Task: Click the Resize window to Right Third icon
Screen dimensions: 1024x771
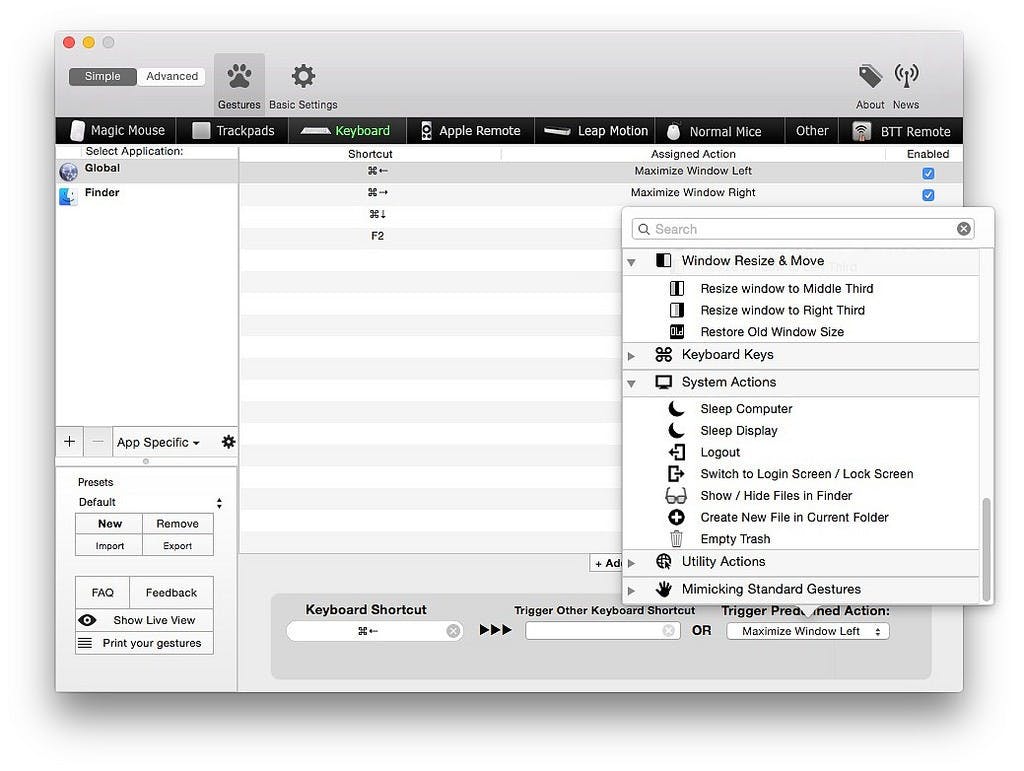Action: (677, 310)
